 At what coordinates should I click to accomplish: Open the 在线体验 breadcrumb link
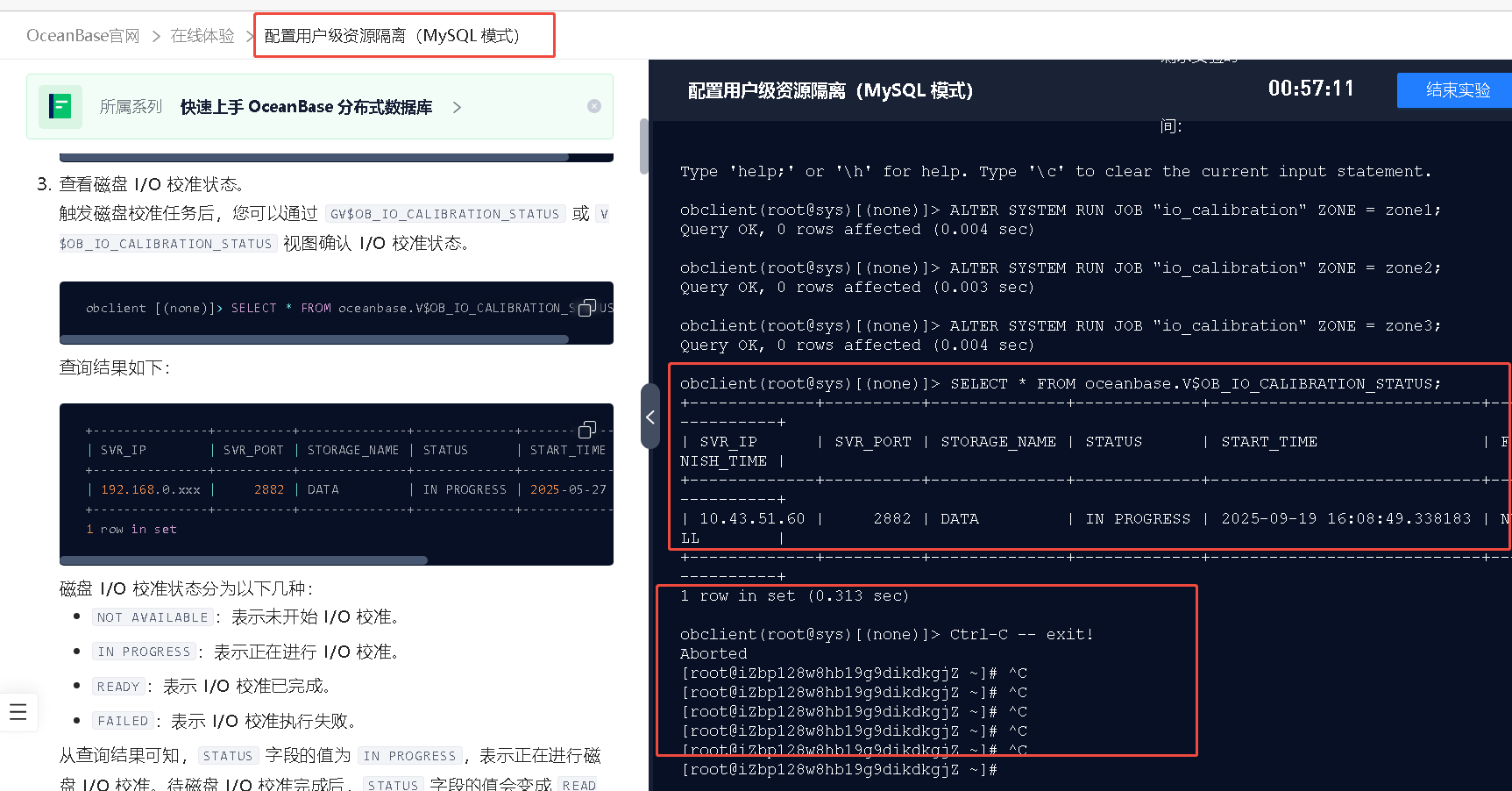pyautogui.click(x=202, y=36)
